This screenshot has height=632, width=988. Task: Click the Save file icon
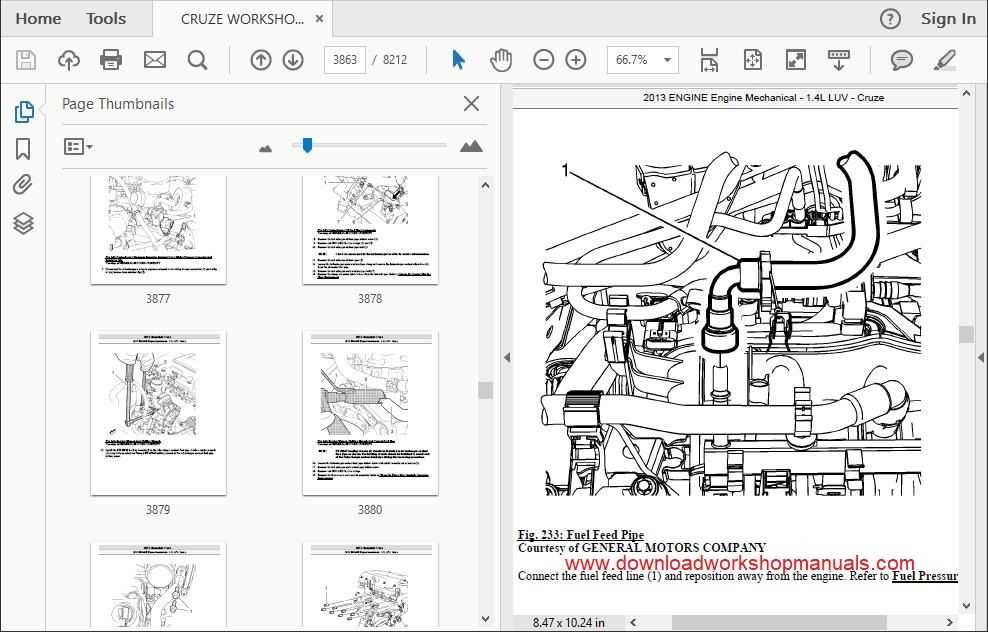pos(26,60)
